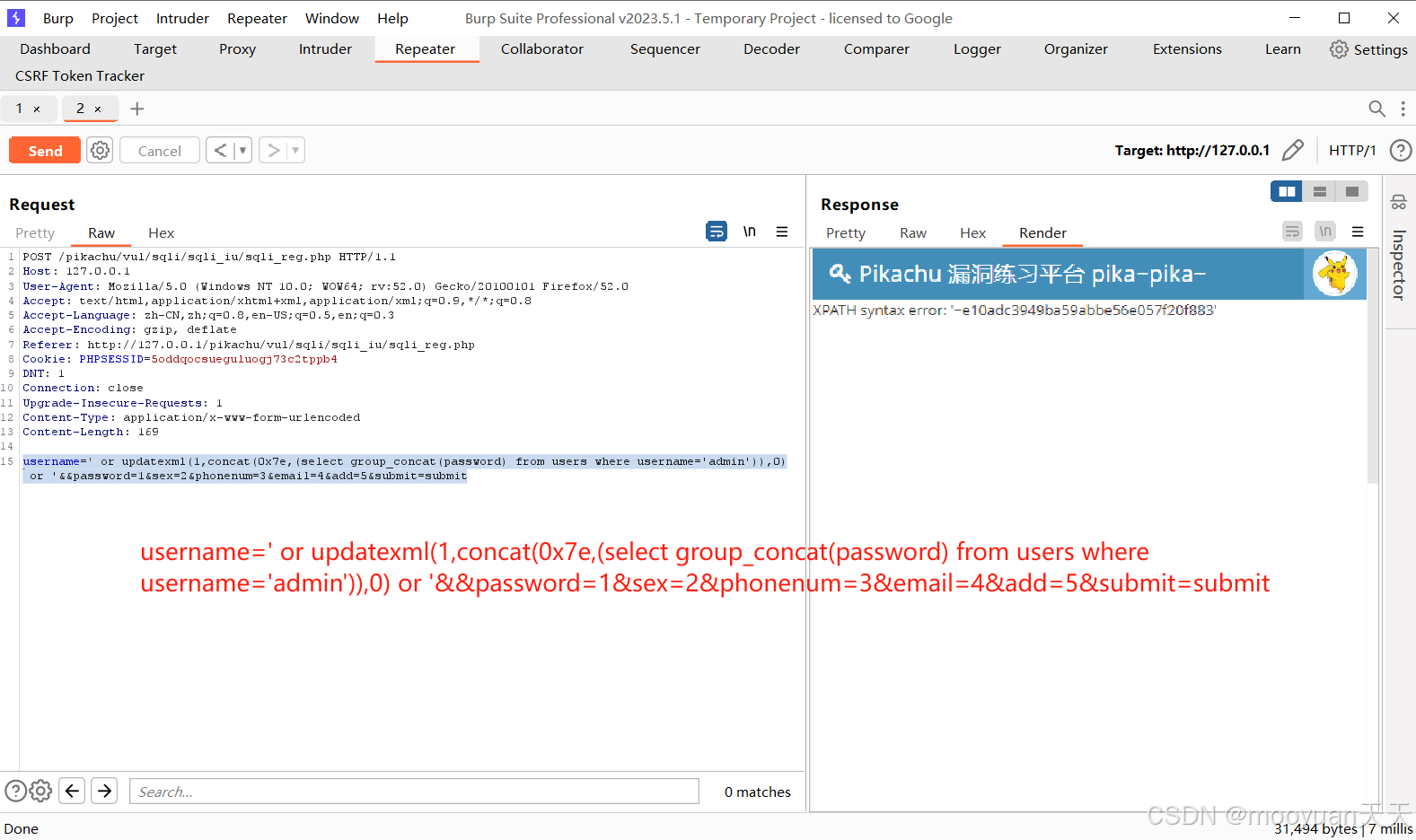This screenshot has height=840, width=1416.
Task: Switch request view to Hex
Action: point(162,233)
